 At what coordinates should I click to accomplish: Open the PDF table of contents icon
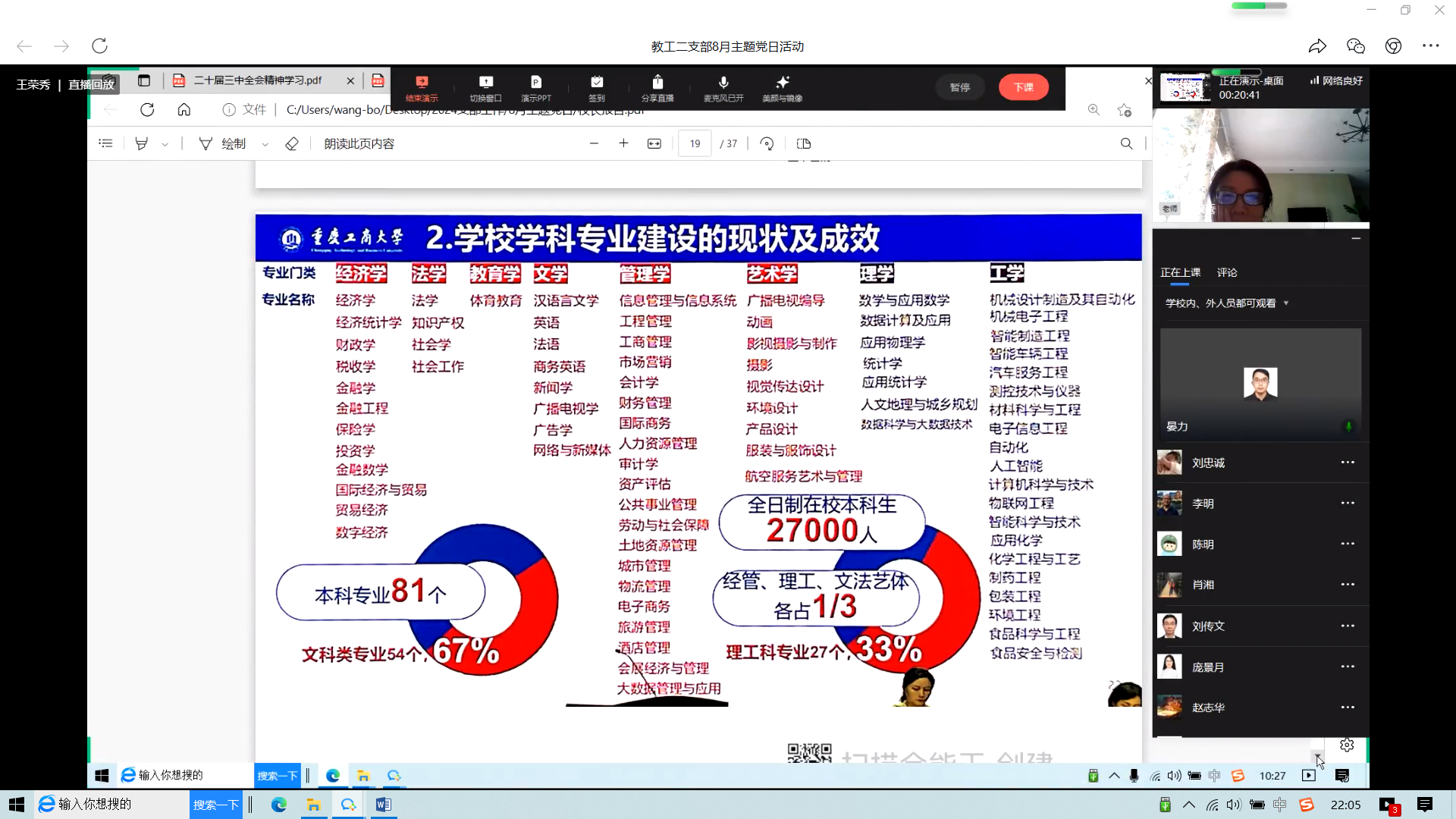click(105, 143)
